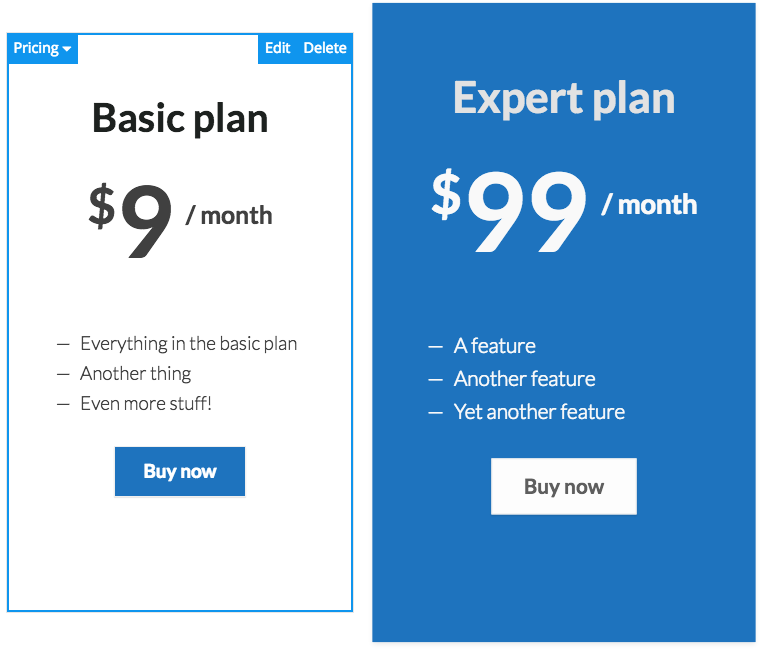Select the "Even more stuff!" list item
This screenshot has height=655, width=763.
point(146,404)
